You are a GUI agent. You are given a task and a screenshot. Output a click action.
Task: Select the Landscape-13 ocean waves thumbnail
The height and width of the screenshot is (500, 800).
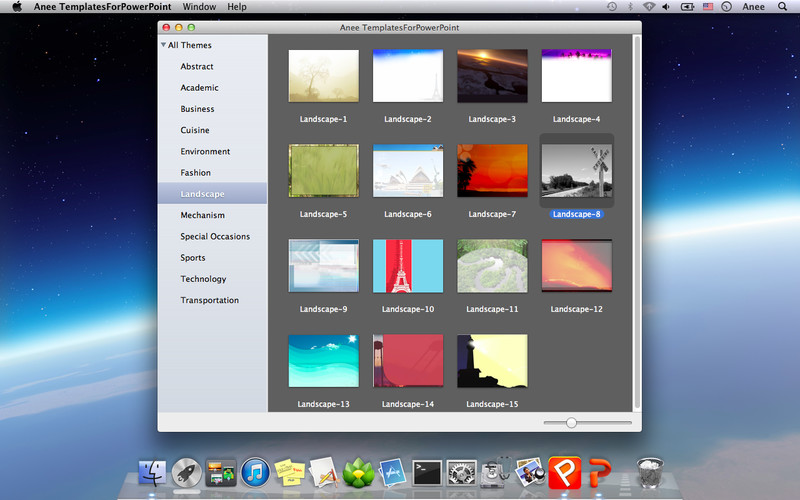coord(323,361)
